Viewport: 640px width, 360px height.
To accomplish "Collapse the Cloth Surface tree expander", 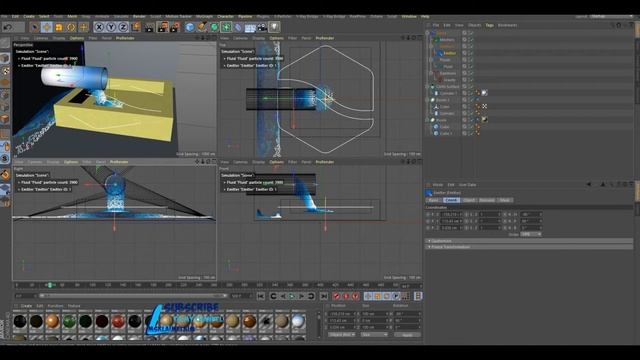I will 428,87.
